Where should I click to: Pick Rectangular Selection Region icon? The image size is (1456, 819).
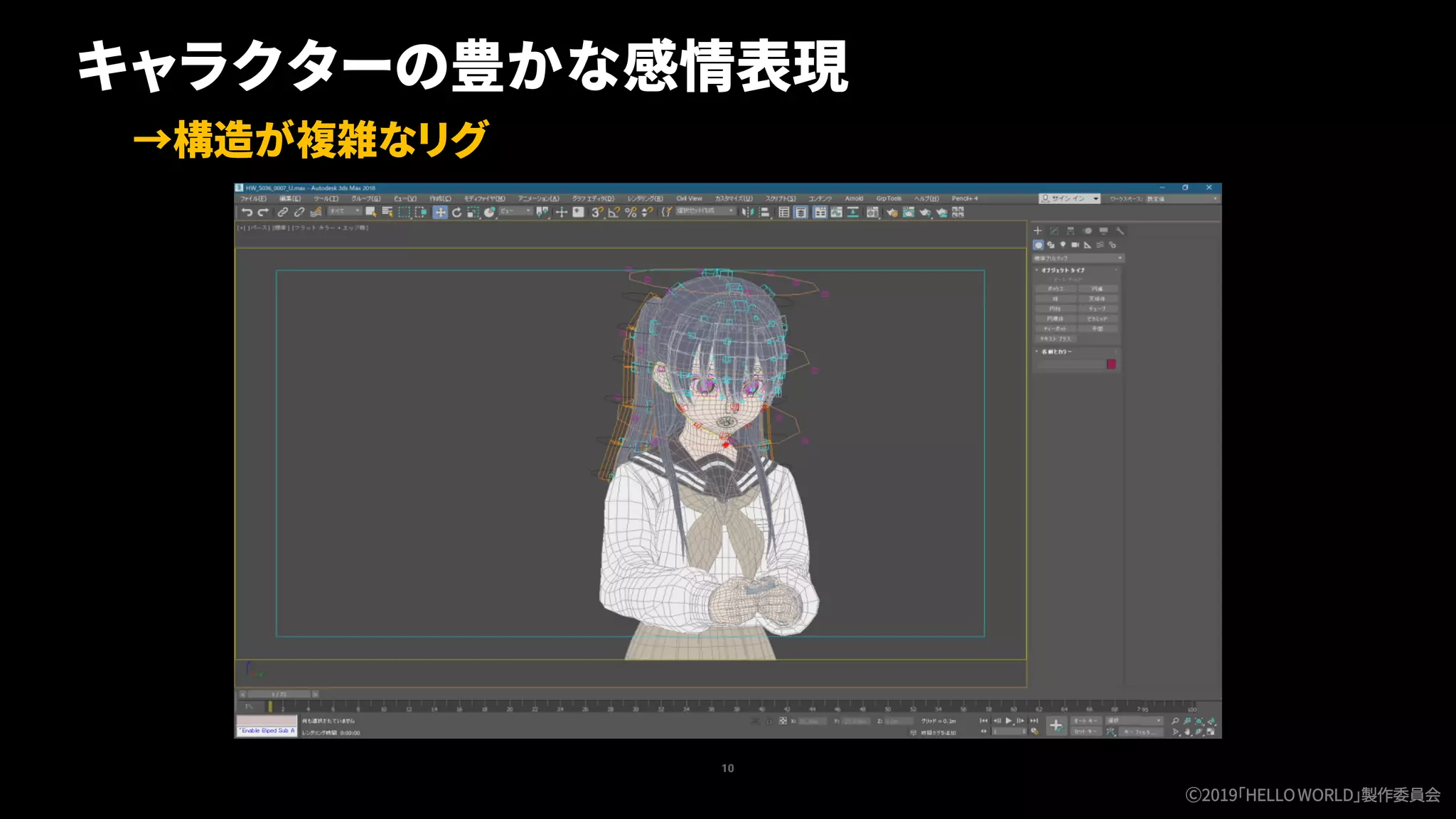(x=405, y=212)
